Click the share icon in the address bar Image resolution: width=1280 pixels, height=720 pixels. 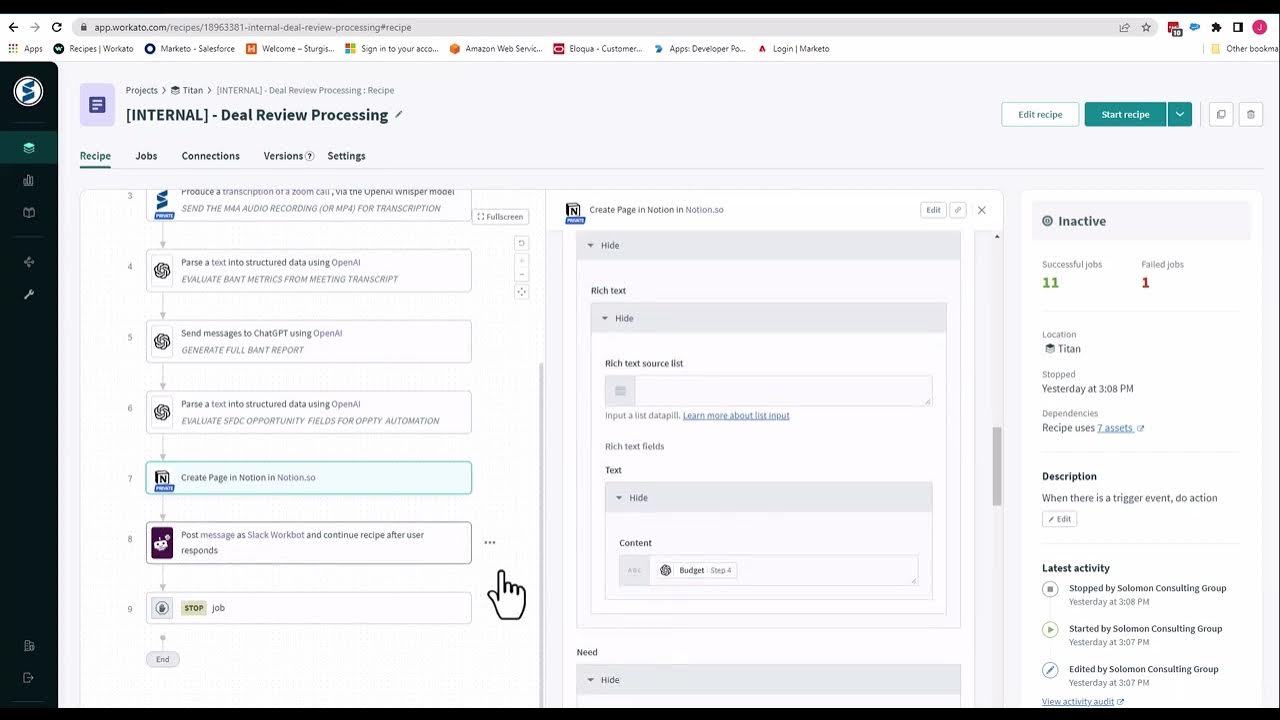[x=1125, y=27]
